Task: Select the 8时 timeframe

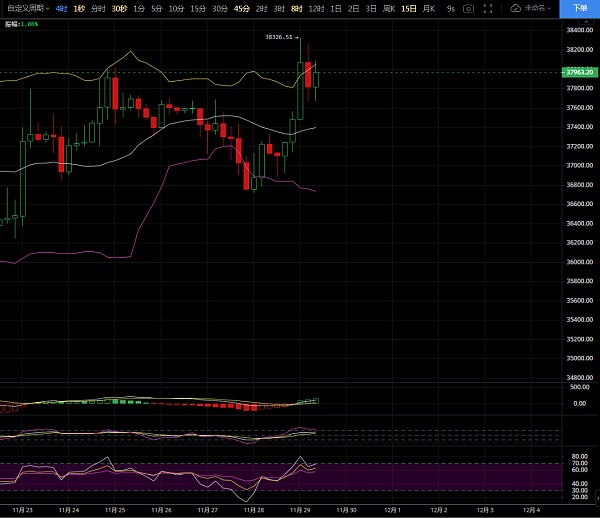Action: pyautogui.click(x=297, y=8)
